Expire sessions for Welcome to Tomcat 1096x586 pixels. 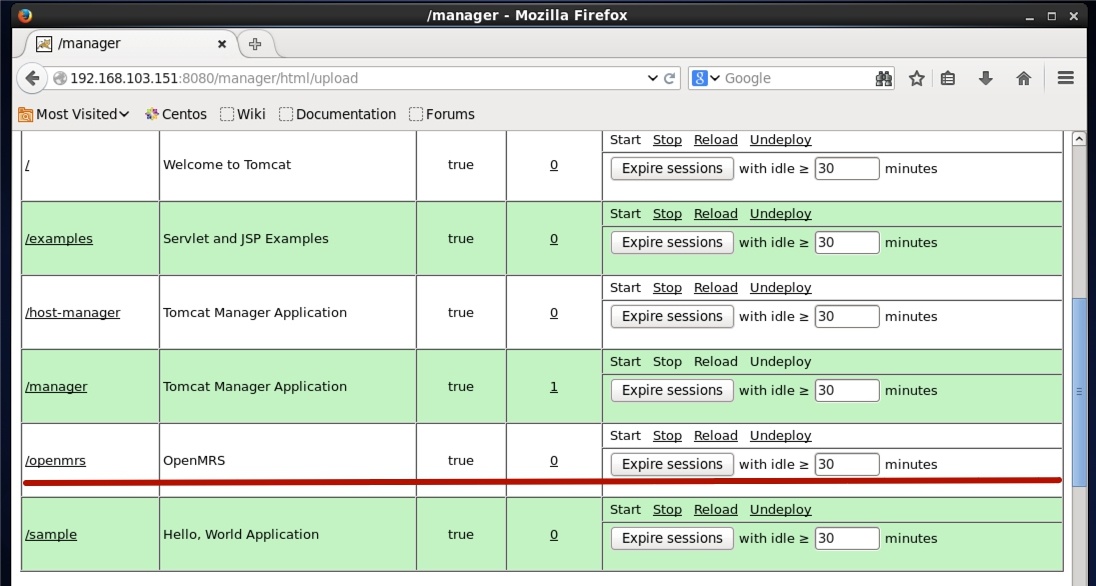672,169
